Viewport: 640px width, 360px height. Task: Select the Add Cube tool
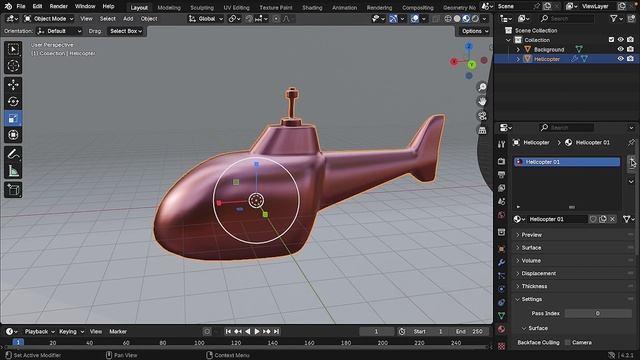13,190
